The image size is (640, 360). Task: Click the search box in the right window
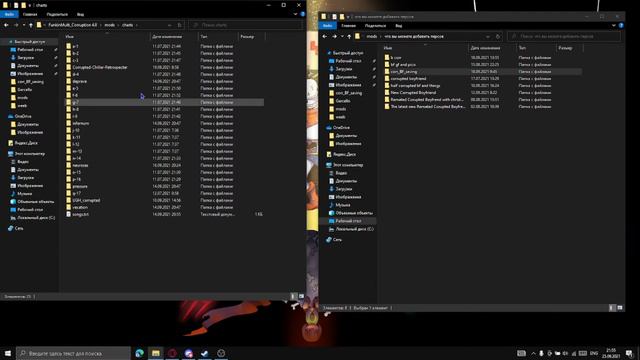point(564,36)
